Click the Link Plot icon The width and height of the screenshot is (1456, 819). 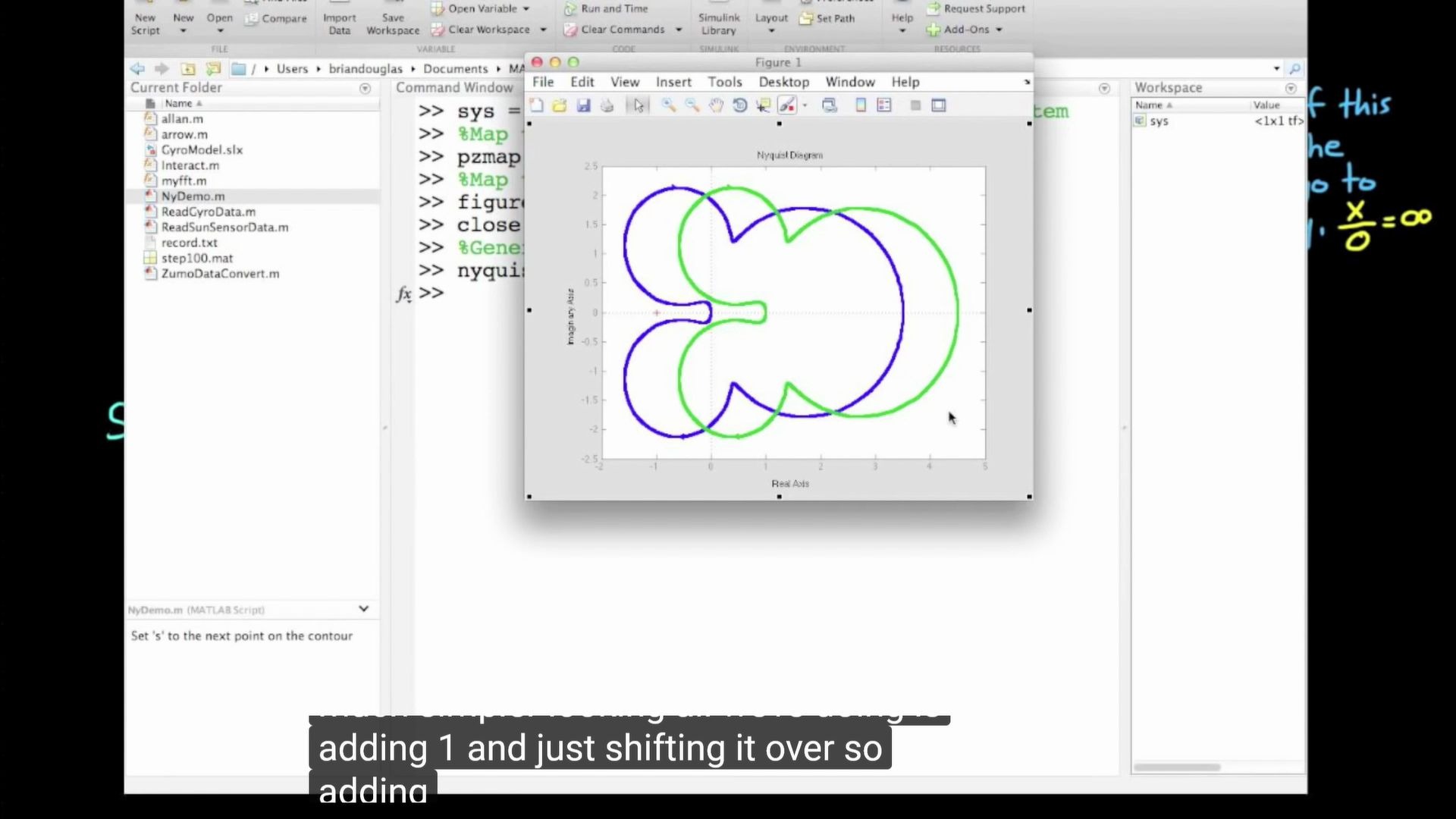[x=830, y=106]
